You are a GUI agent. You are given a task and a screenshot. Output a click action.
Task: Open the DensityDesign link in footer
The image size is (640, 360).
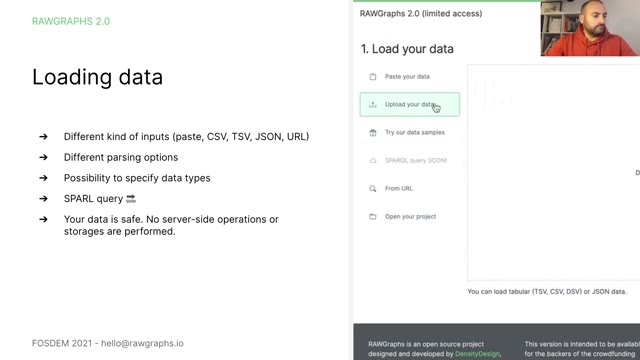pyautogui.click(x=477, y=354)
